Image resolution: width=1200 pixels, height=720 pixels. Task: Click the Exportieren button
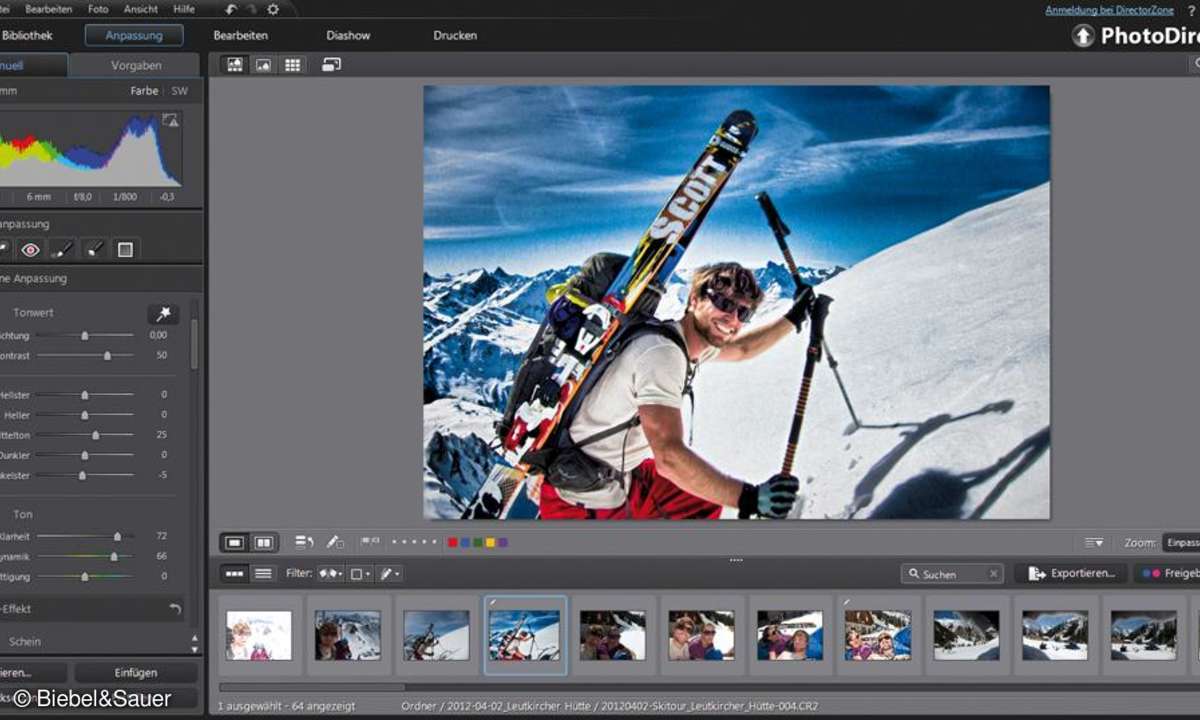[1071, 574]
